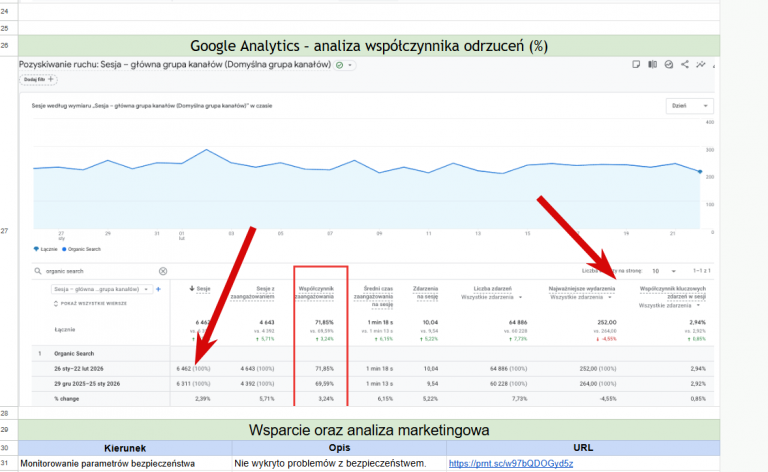Click the Zdarzenia na sesję column header

coord(425,292)
